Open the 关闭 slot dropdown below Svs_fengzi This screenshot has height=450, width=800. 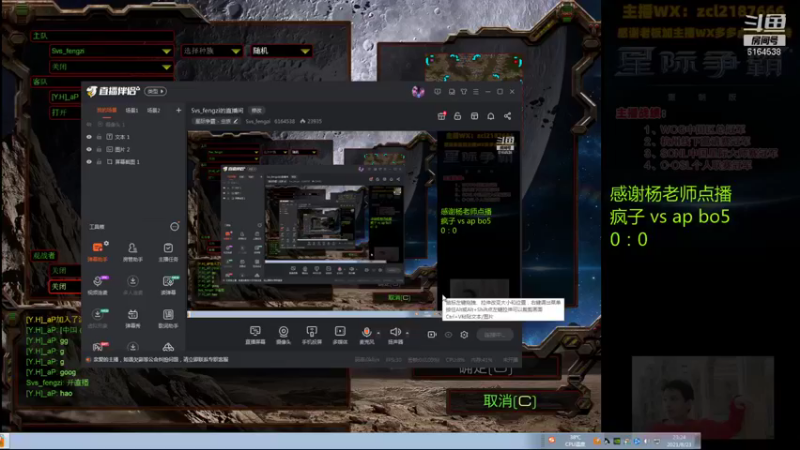click(x=111, y=67)
